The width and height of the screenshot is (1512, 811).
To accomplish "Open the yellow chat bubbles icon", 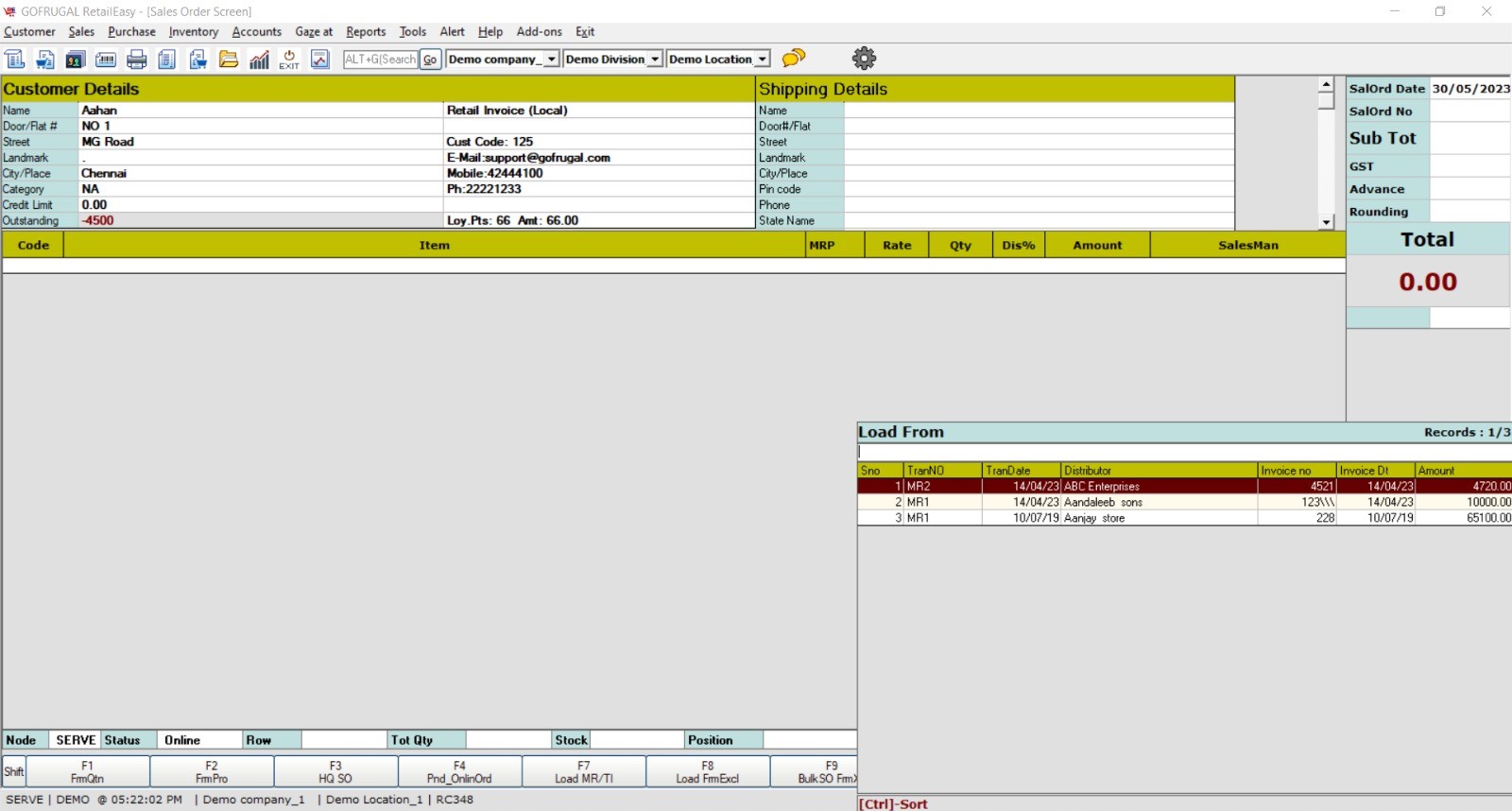I will pos(794,58).
